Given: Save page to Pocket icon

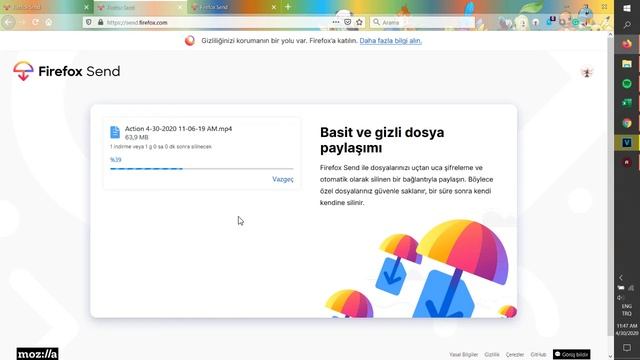Looking at the screenshot, I should pos(347,22).
